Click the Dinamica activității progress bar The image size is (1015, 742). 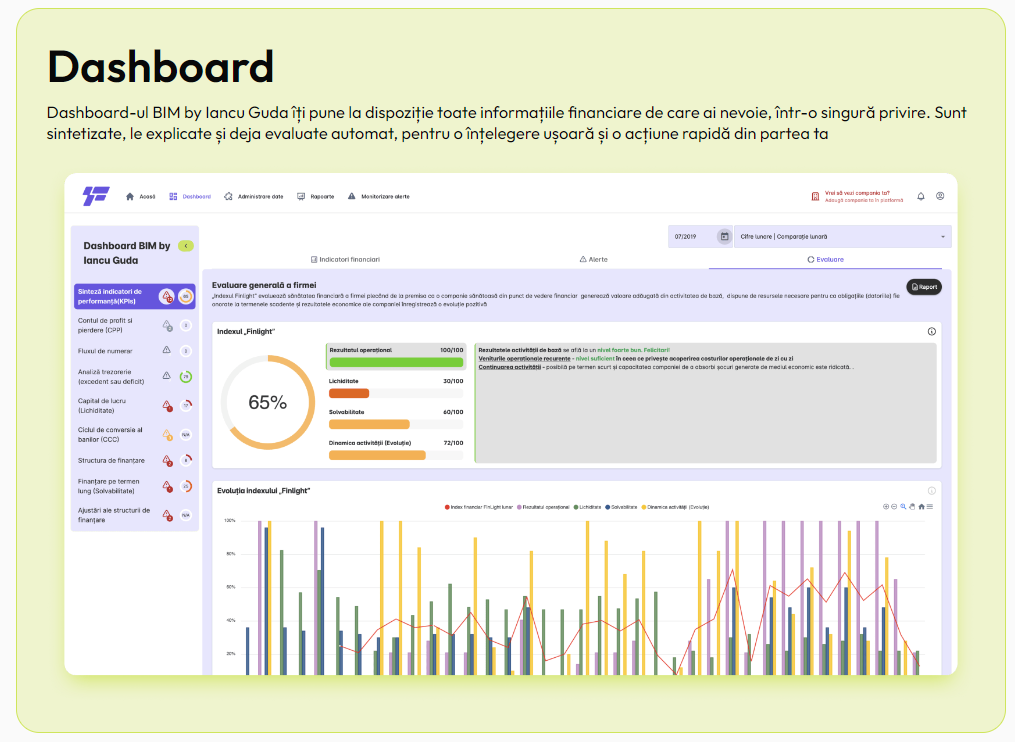[x=377, y=455]
